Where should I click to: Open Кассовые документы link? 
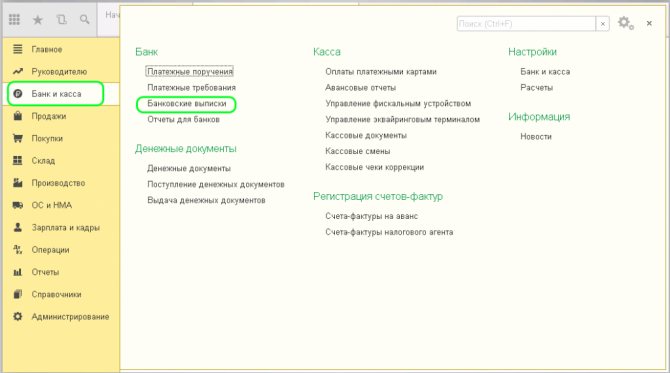click(366, 135)
